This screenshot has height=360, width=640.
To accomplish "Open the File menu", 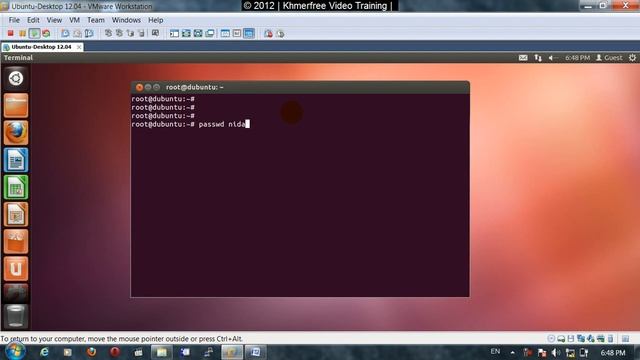I will click(x=14, y=20).
